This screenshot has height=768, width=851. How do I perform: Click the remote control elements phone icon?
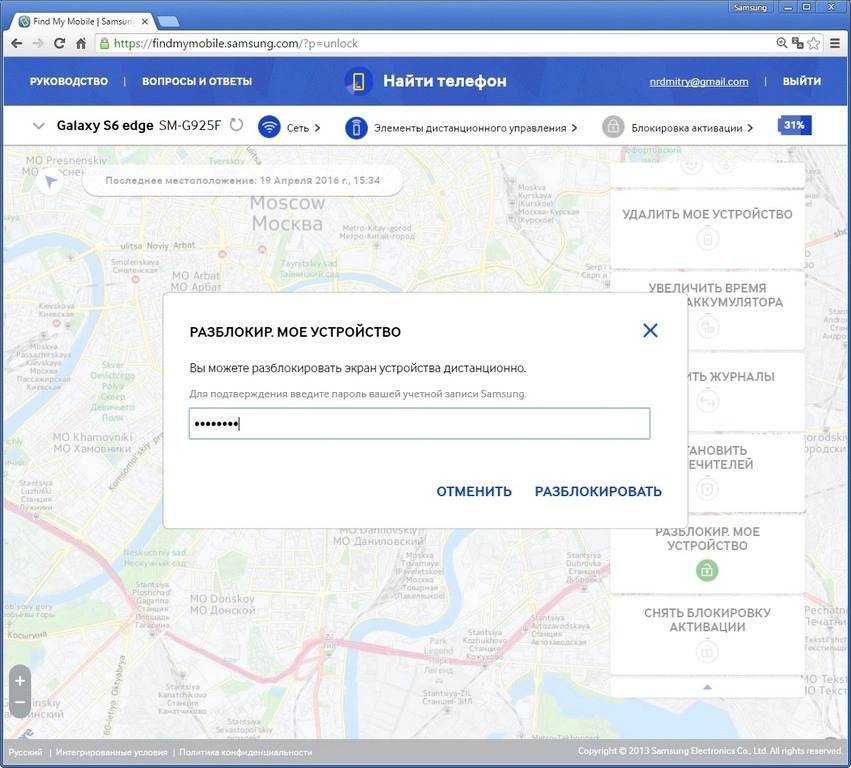(x=356, y=127)
